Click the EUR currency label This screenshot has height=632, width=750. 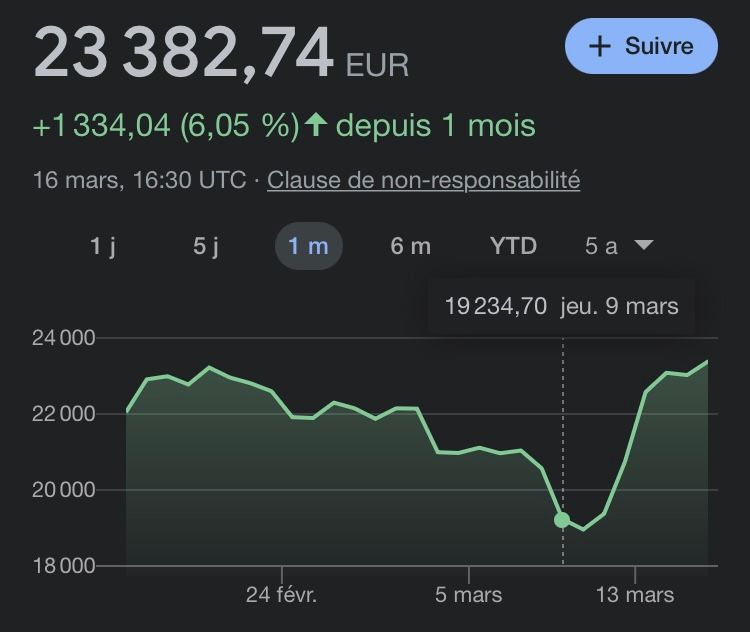[377, 65]
